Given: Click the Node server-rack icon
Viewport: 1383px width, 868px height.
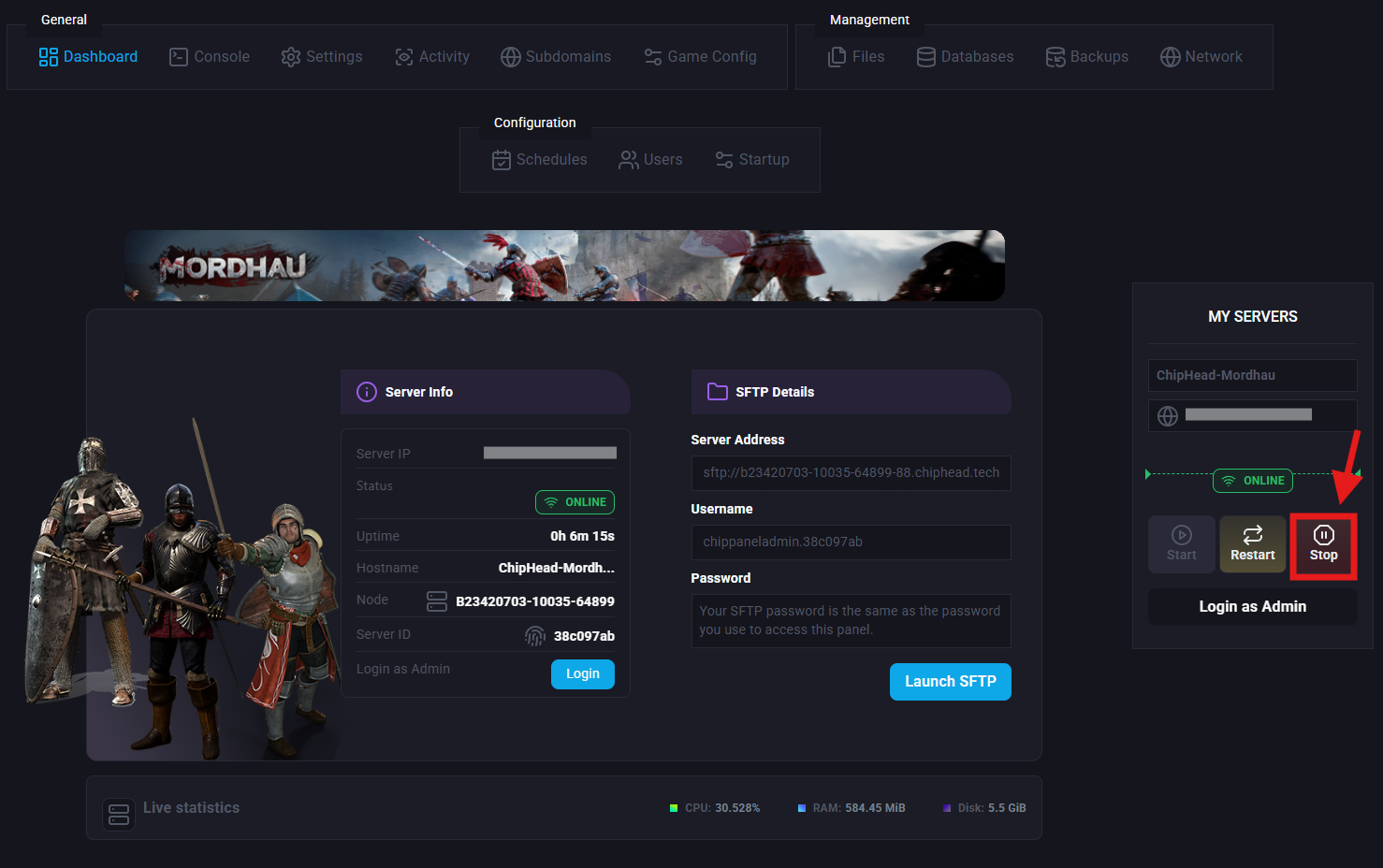Looking at the screenshot, I should tap(437, 601).
